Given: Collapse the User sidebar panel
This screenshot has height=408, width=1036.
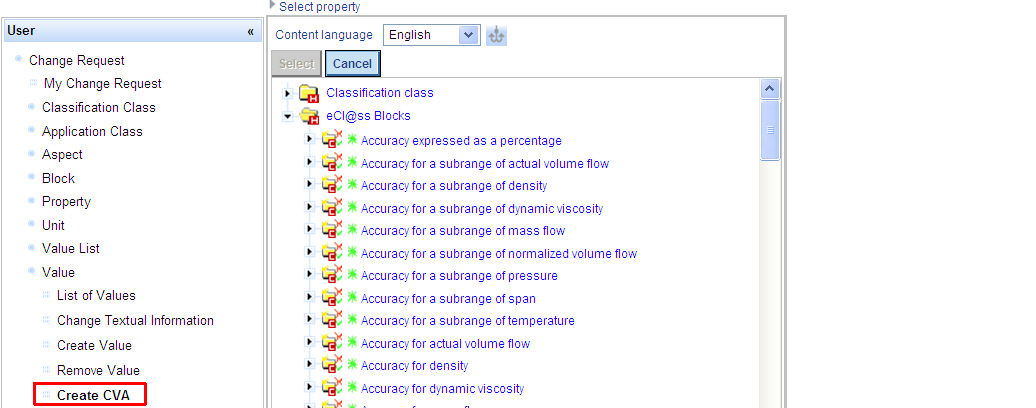Looking at the screenshot, I should [250, 31].
